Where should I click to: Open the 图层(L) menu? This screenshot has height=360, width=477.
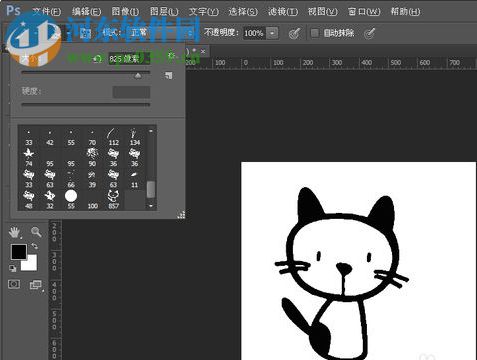[164, 12]
